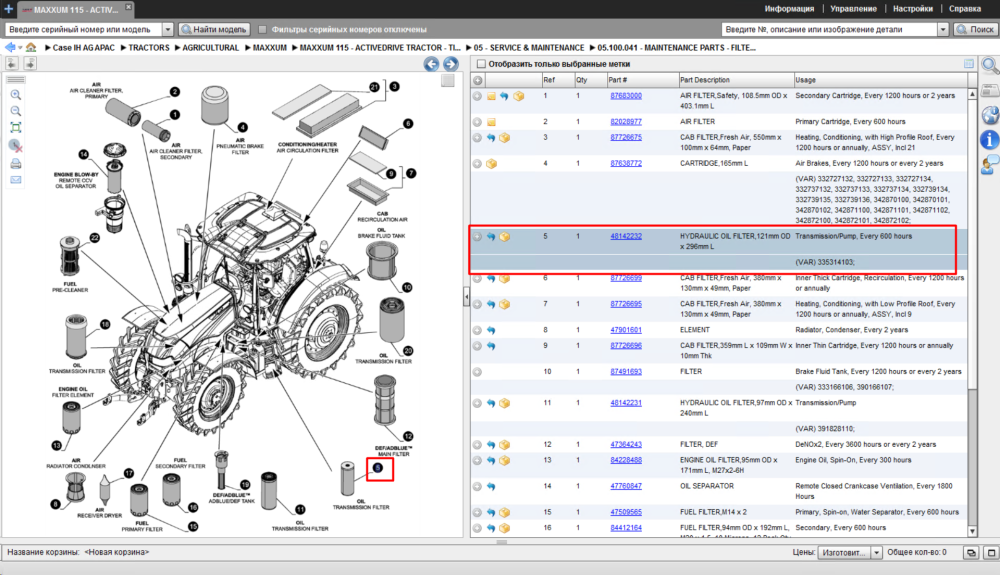Email the diagram via envelope icon
The image size is (1000, 575).
(x=16, y=180)
